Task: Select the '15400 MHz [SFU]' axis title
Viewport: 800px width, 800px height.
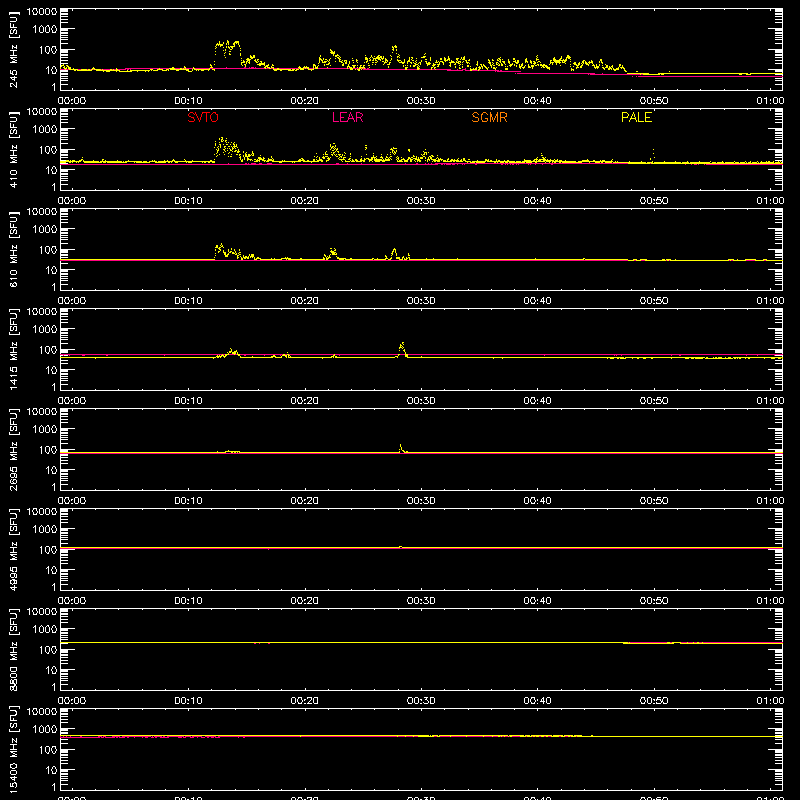Action: [x=13, y=749]
